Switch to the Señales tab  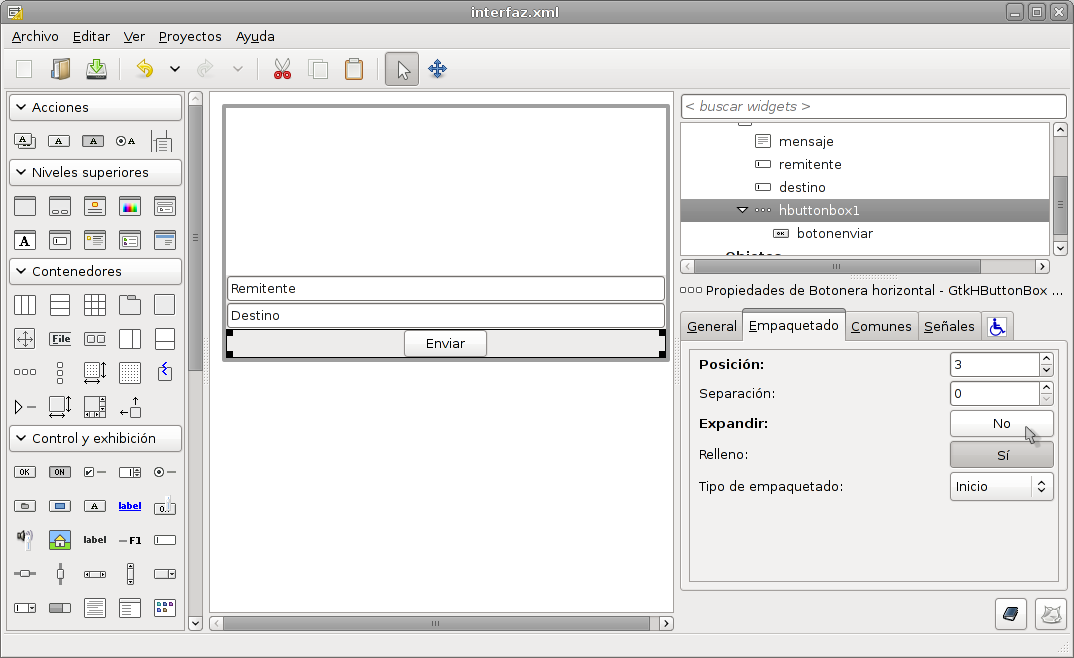click(949, 327)
